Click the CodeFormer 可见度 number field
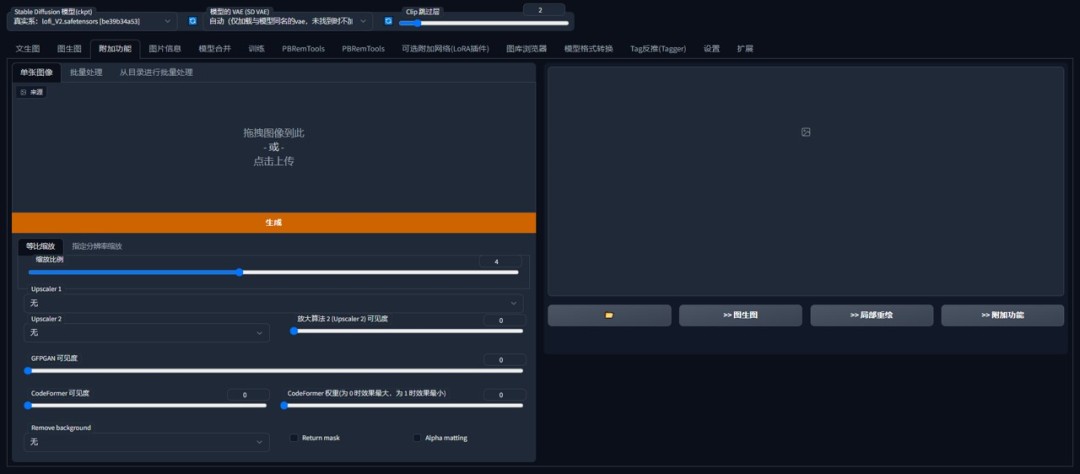Viewport: 1080px width, 474px height. (x=248, y=395)
